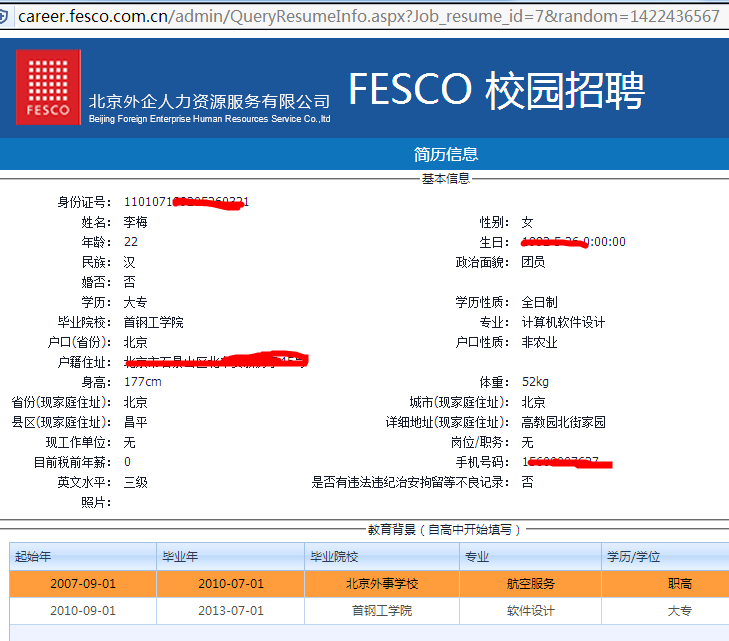Click the '手机号码:' label

[482, 462]
